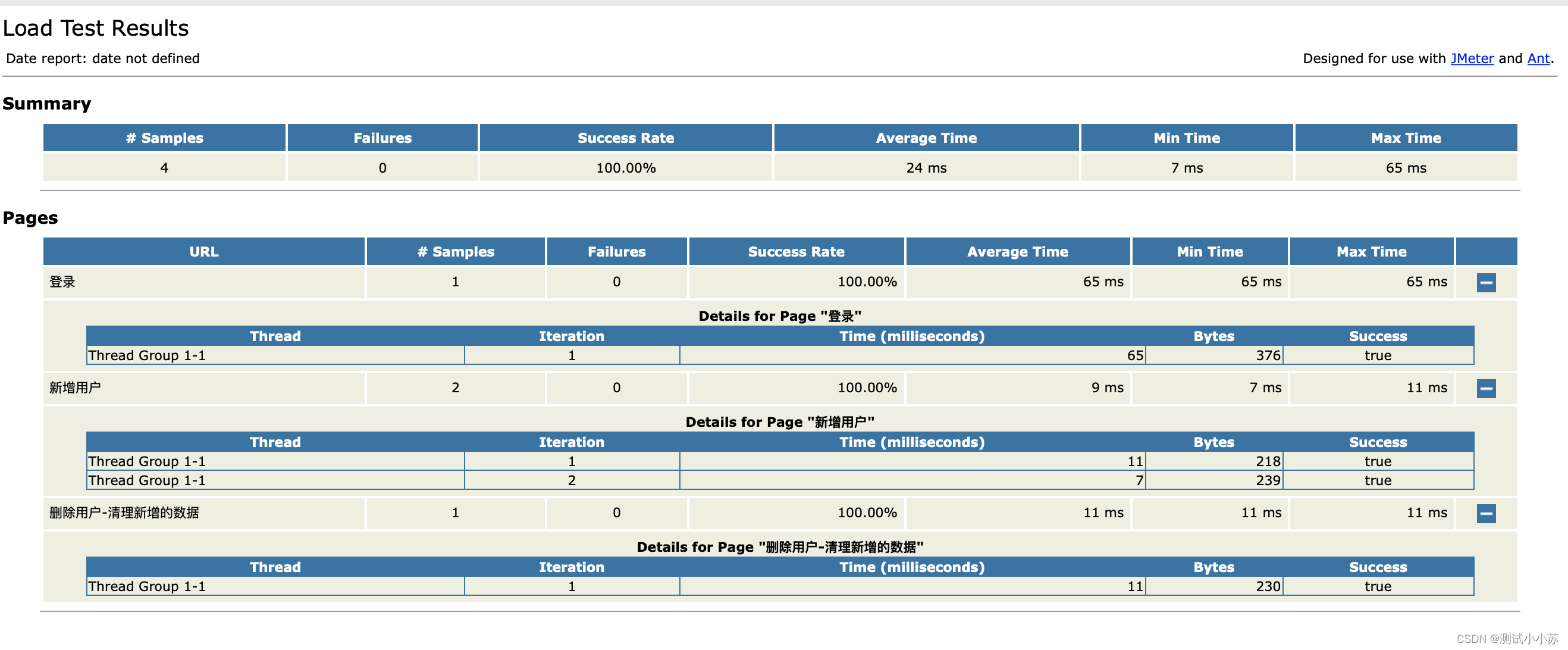Click the Failures header in Pages table
Screen dimensions: 1568x650
(616, 252)
